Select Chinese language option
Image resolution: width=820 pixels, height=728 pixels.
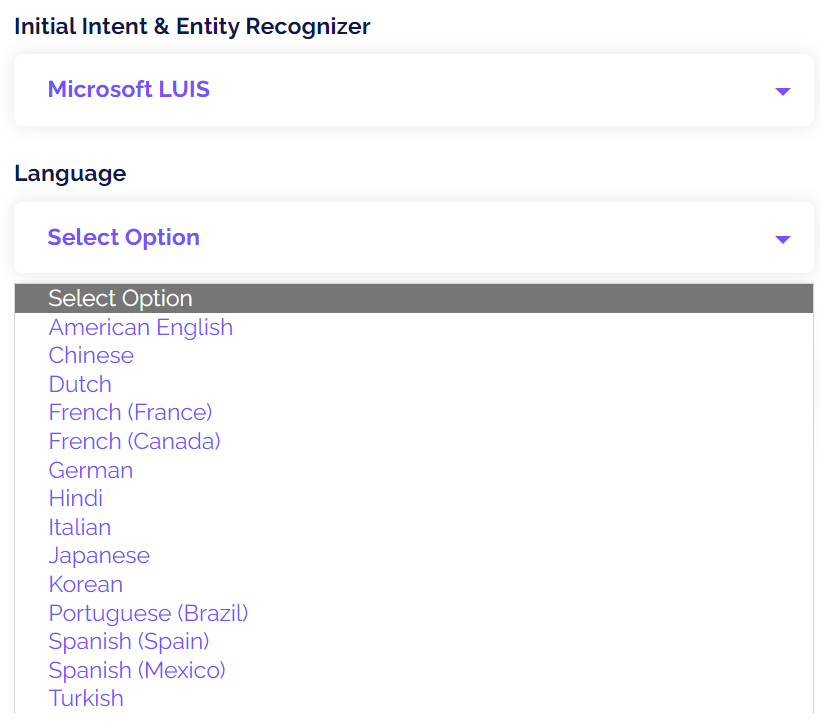[x=91, y=356]
